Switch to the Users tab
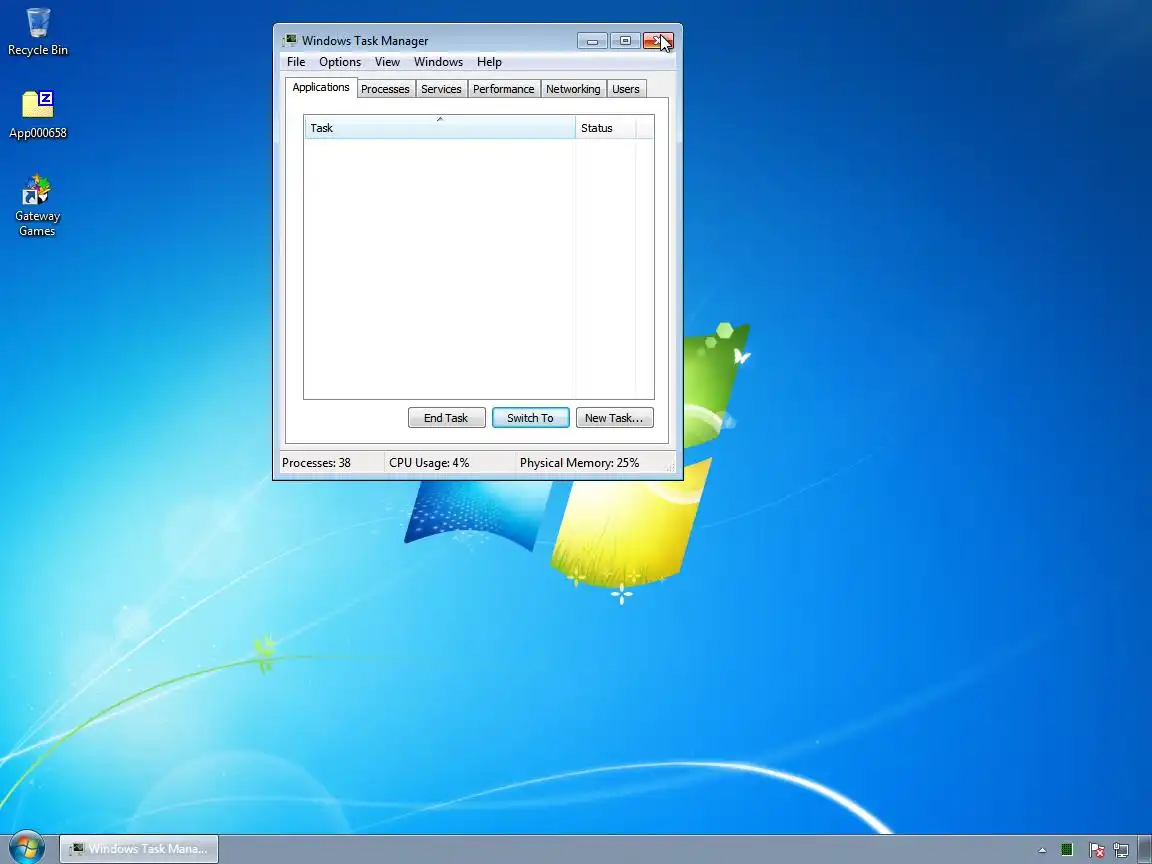Image resolution: width=1152 pixels, height=864 pixels. [626, 89]
